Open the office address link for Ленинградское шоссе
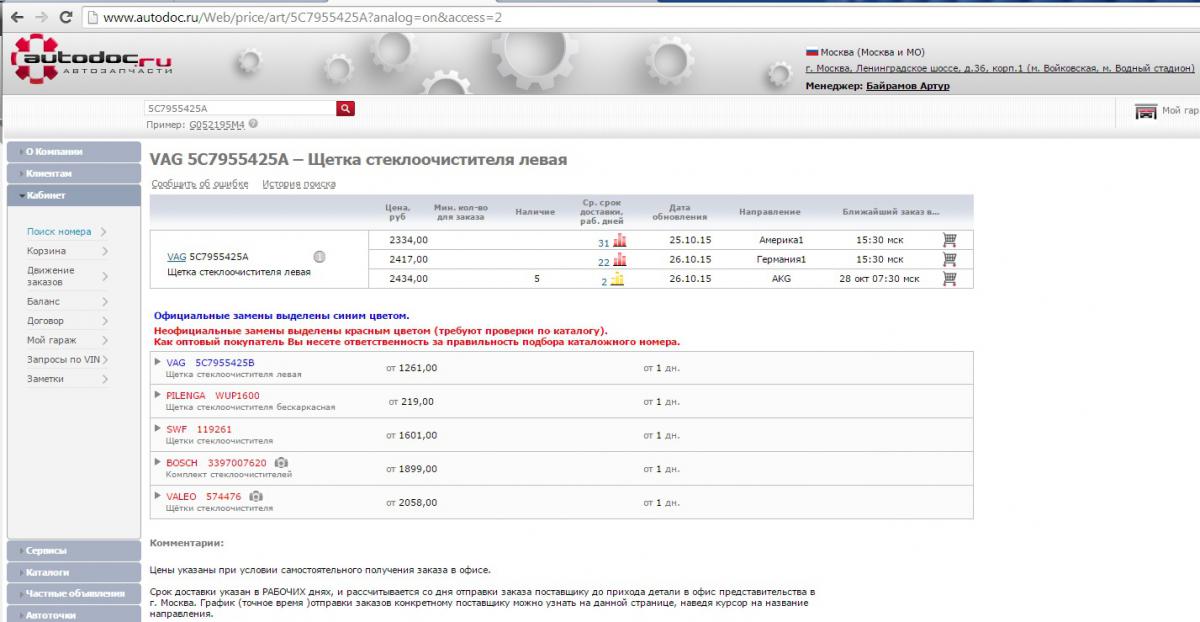 (1000, 69)
